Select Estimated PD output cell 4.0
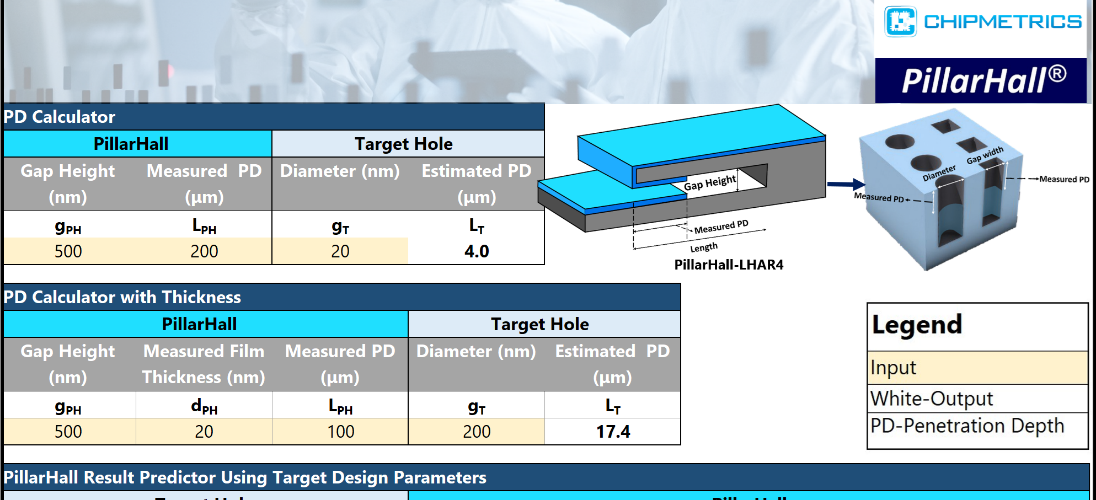 point(476,251)
